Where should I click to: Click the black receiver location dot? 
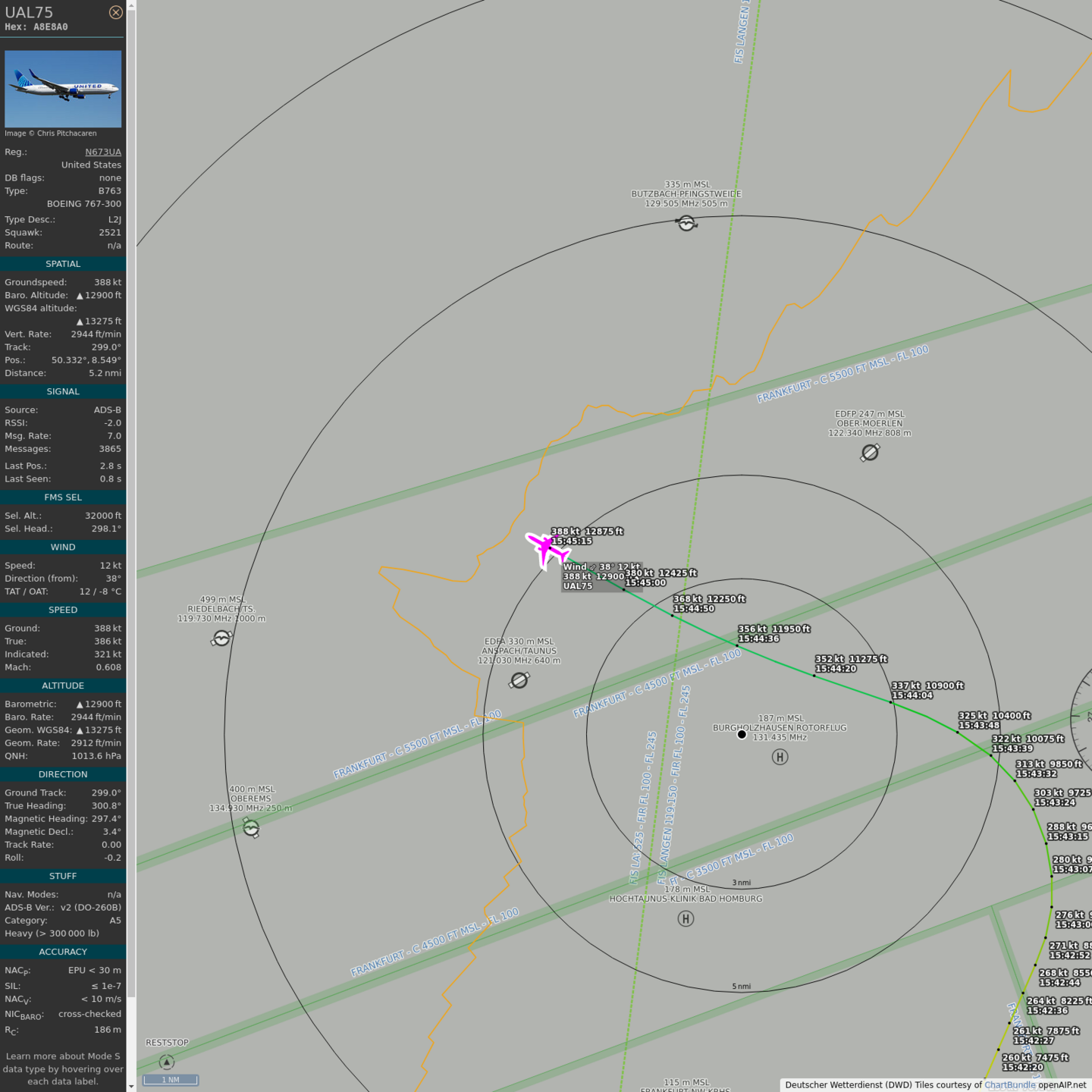tap(742, 734)
